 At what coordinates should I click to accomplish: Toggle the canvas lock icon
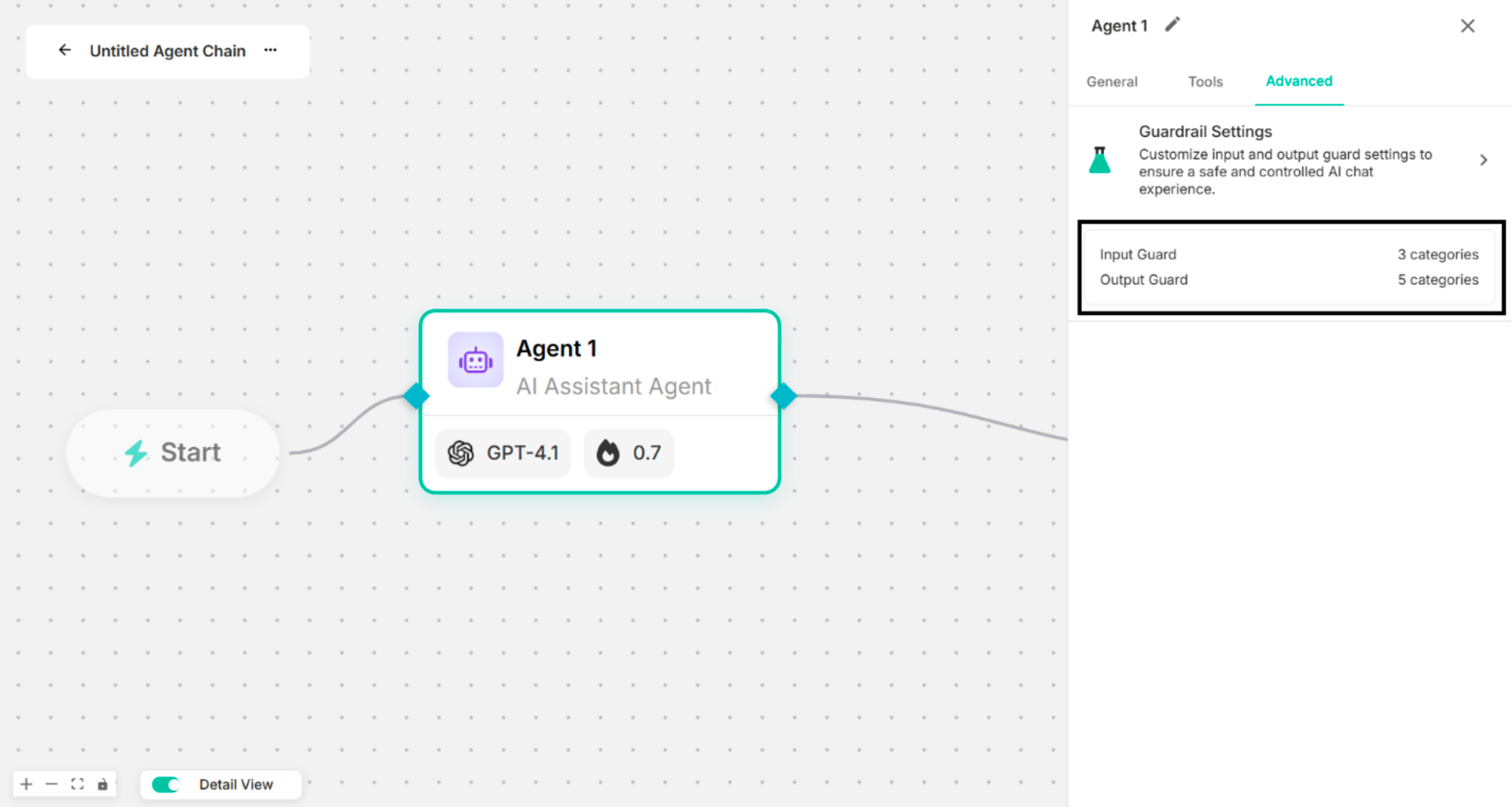[x=103, y=784]
